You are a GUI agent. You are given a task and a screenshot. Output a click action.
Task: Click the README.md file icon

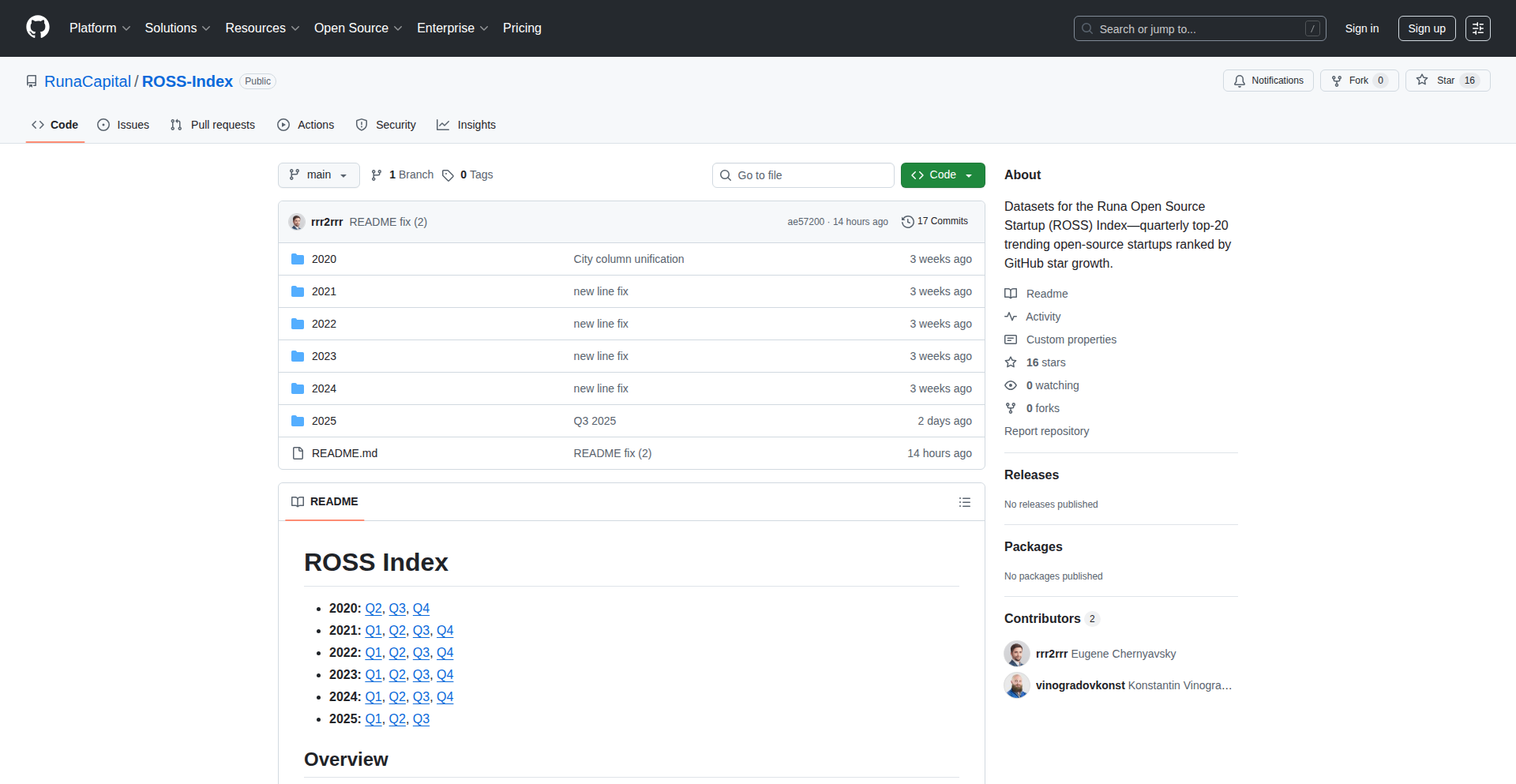pos(298,453)
